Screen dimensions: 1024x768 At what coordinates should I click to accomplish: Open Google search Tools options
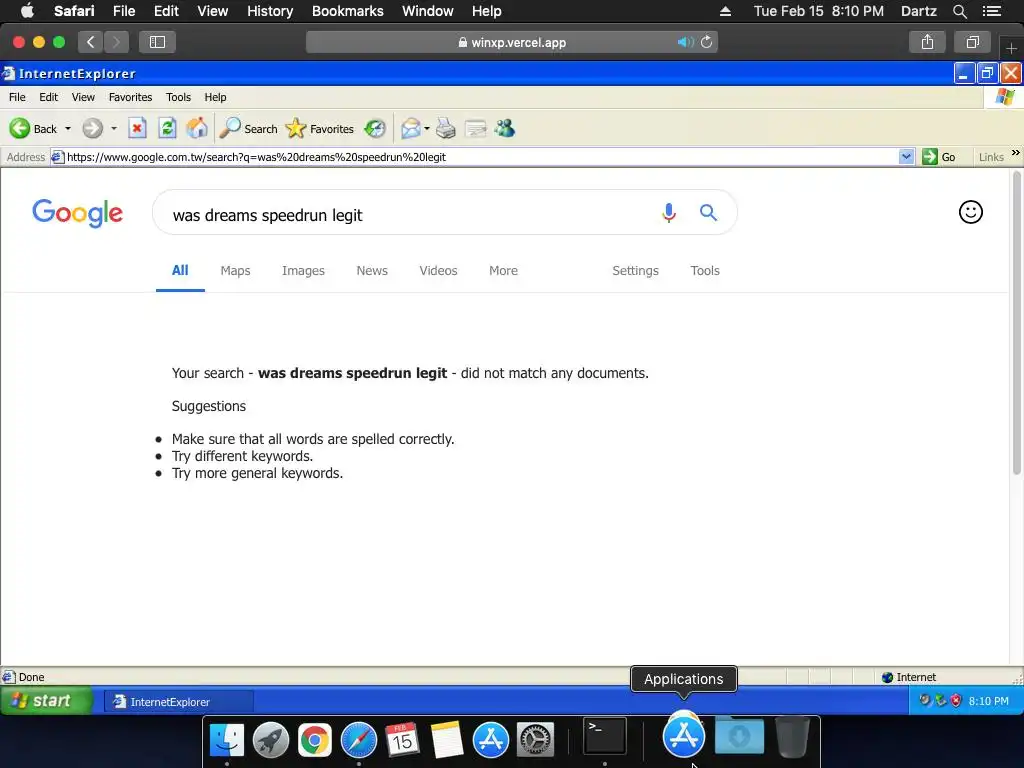coord(705,270)
